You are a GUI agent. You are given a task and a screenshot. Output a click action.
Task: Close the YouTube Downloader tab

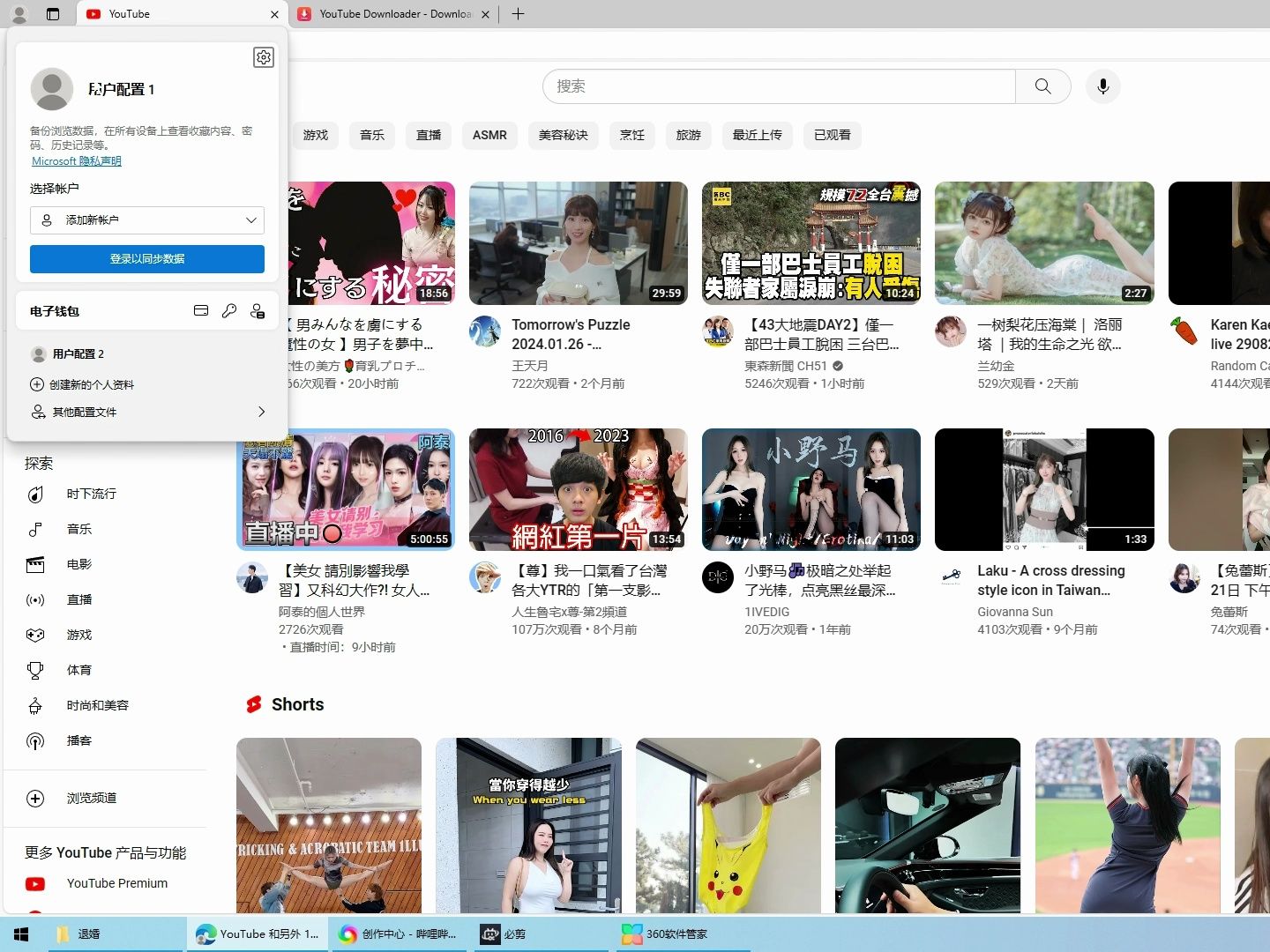pyautogui.click(x=485, y=14)
